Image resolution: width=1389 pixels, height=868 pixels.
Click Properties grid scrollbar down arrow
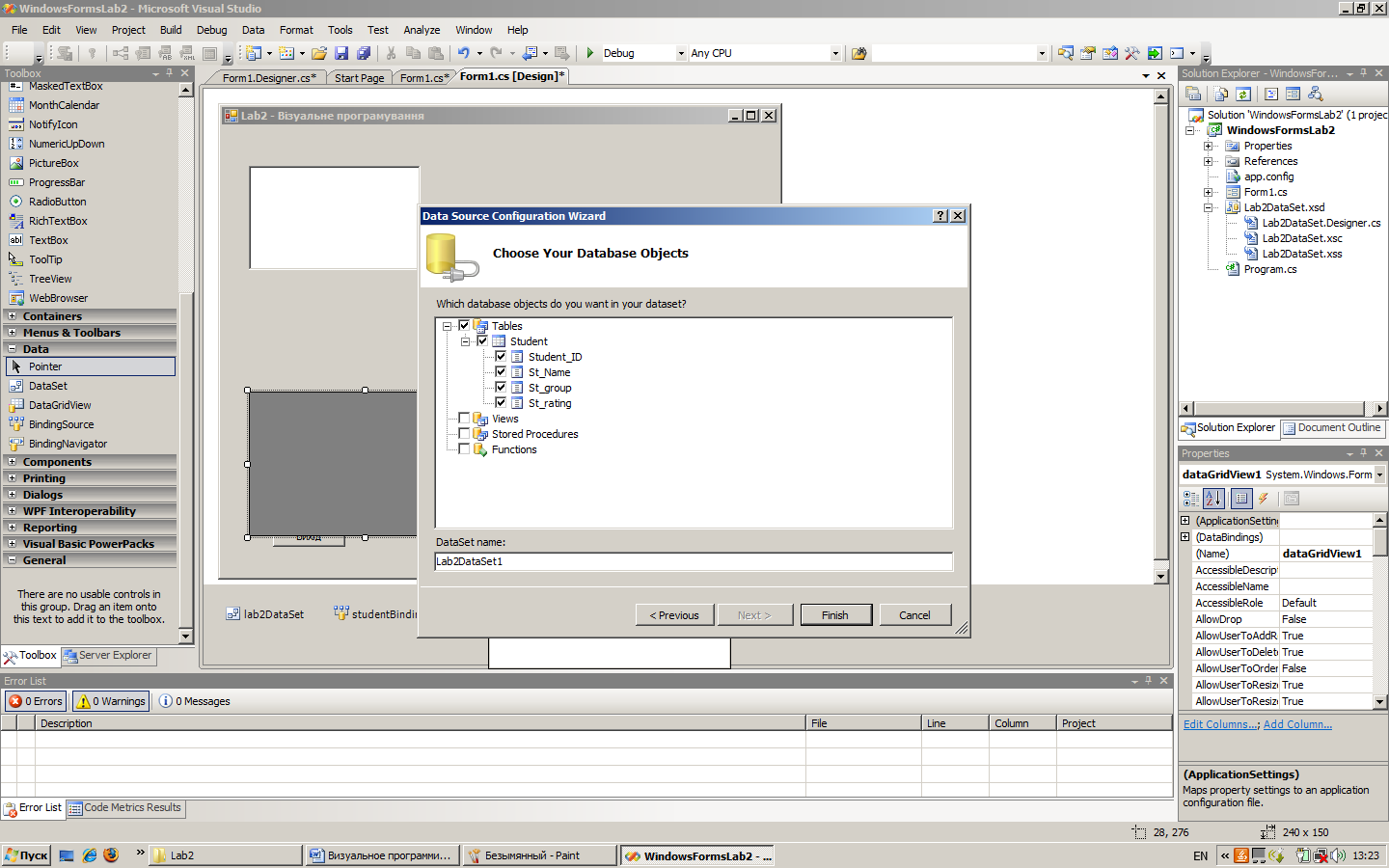(1380, 702)
